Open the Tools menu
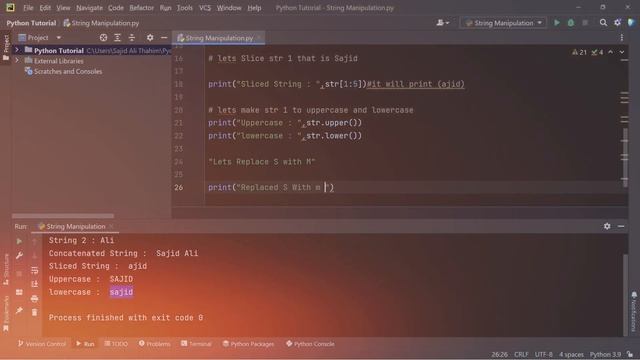 [x=184, y=8]
